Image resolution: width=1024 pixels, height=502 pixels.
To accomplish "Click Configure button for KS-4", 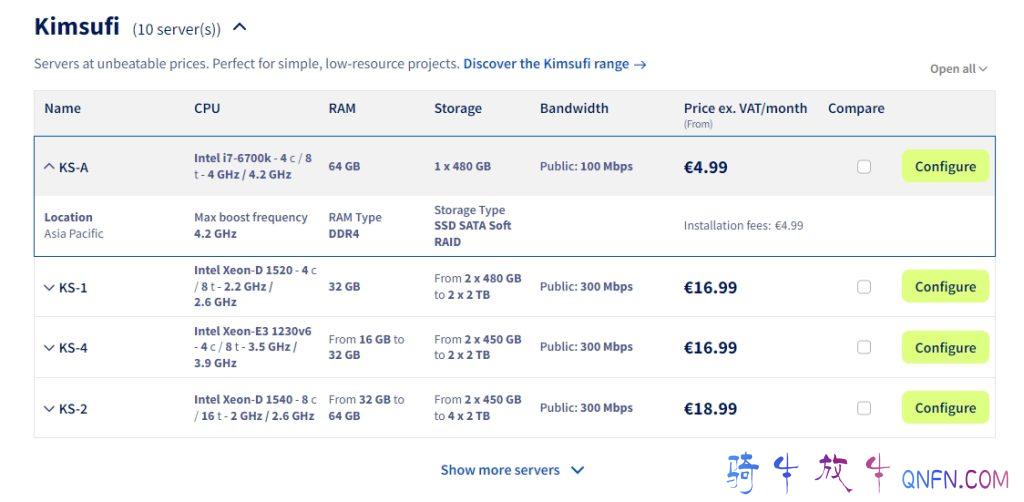I will click(x=945, y=348).
